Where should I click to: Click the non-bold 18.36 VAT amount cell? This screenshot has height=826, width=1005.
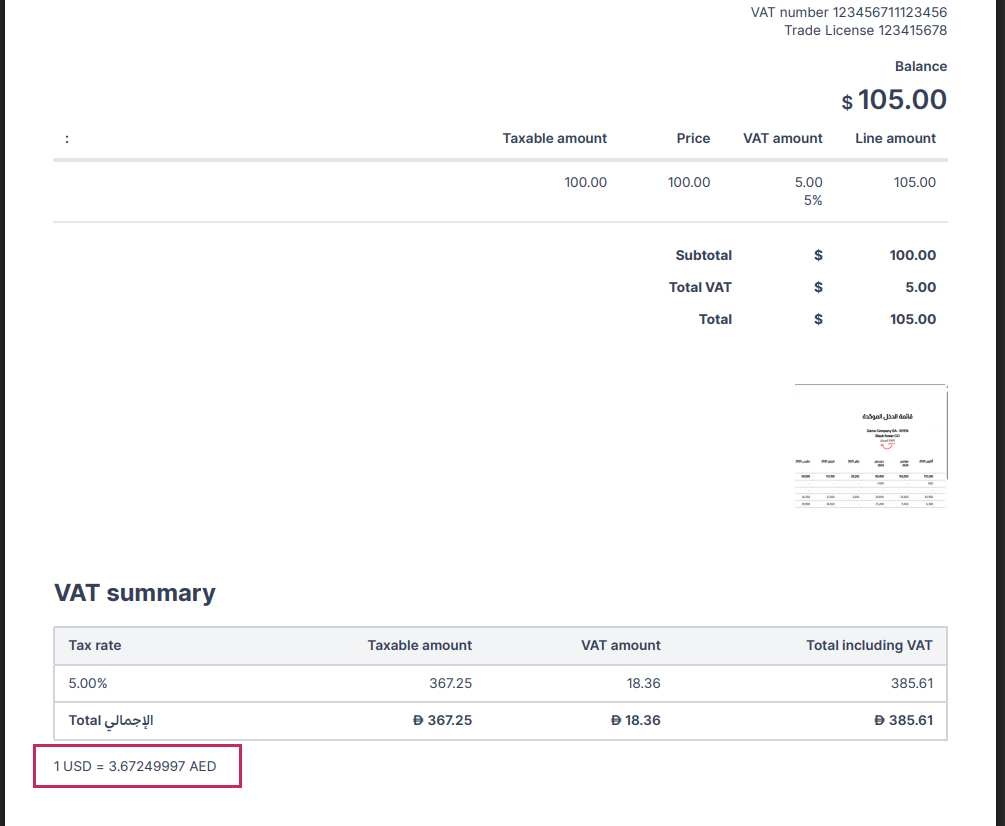click(x=643, y=683)
